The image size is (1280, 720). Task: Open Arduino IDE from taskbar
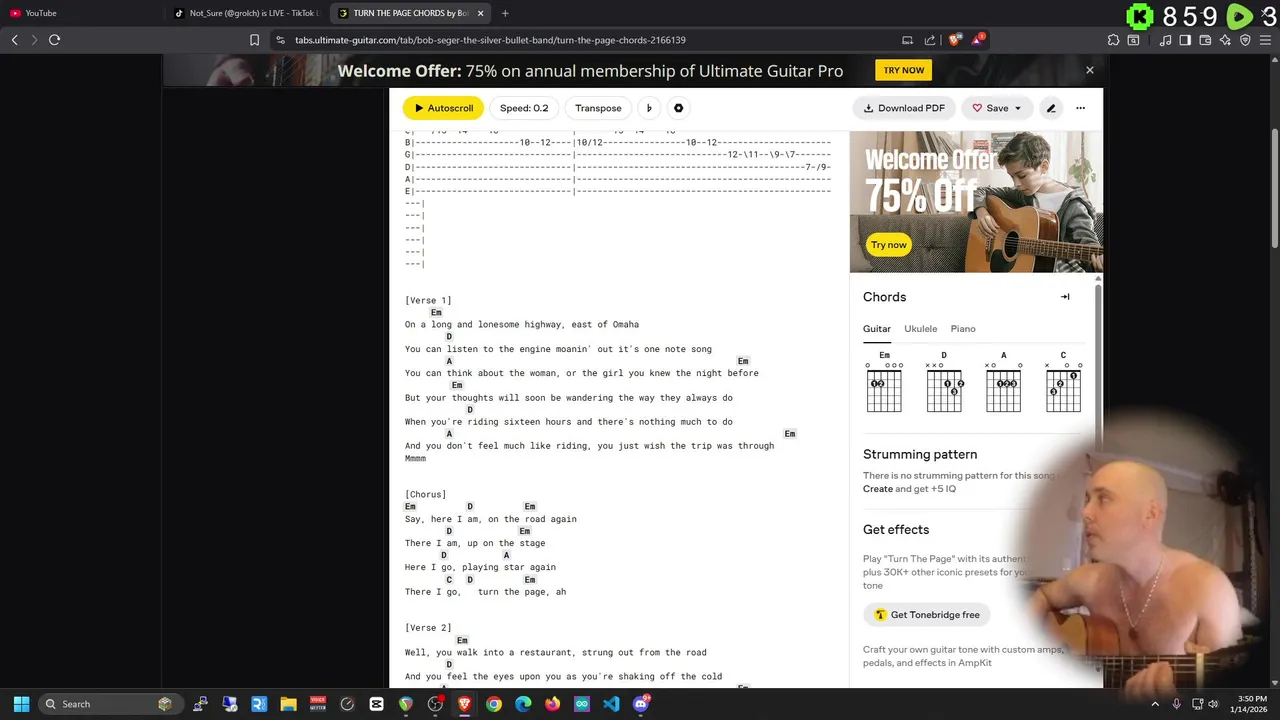tap(582, 704)
